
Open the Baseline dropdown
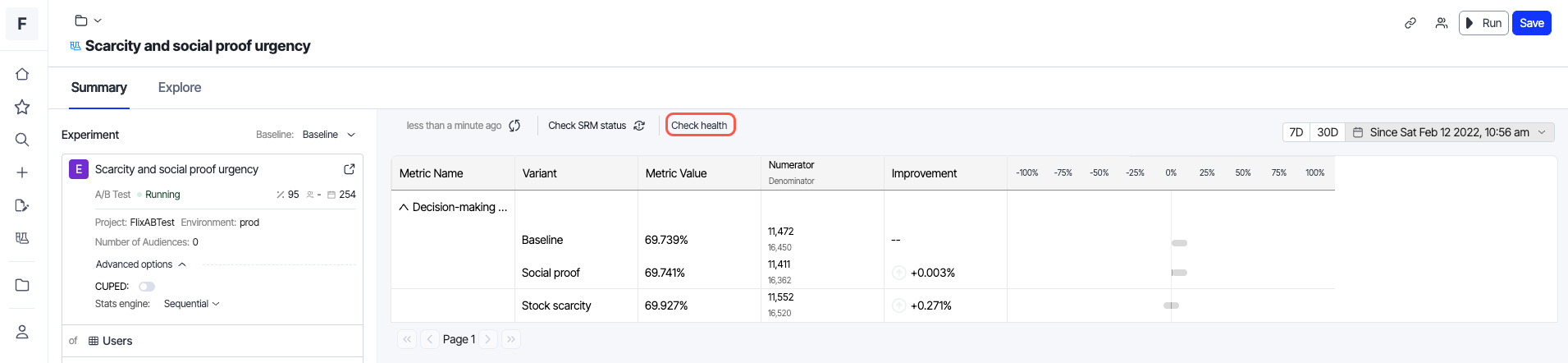[328, 135]
